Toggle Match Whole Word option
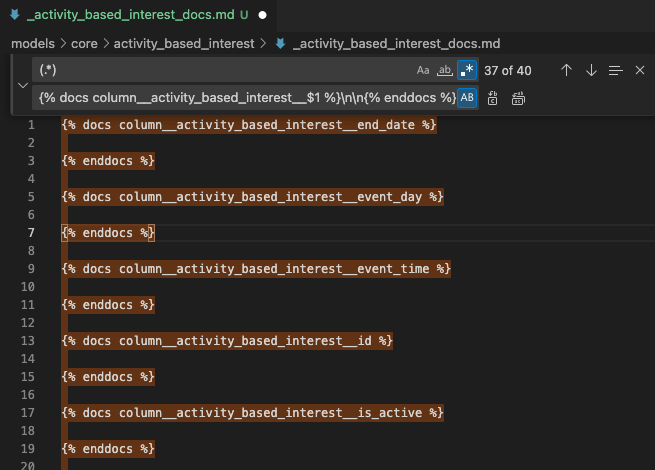 coord(445,70)
